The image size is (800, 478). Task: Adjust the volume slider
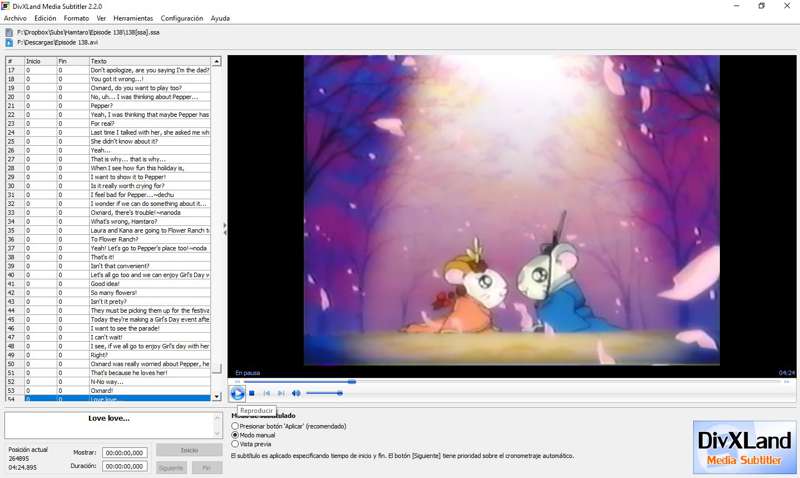[x=324, y=393]
